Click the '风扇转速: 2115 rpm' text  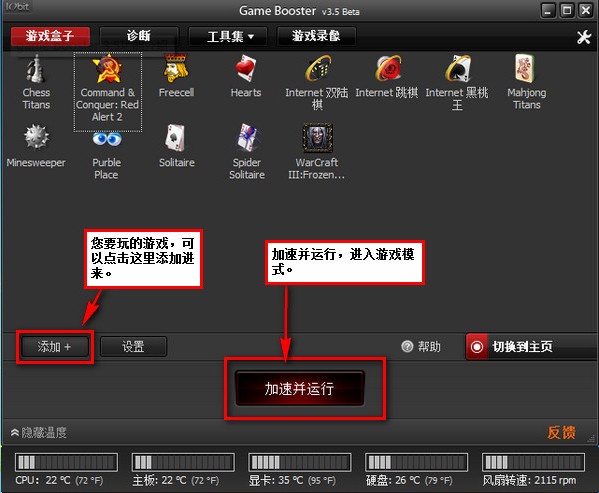coord(529,480)
